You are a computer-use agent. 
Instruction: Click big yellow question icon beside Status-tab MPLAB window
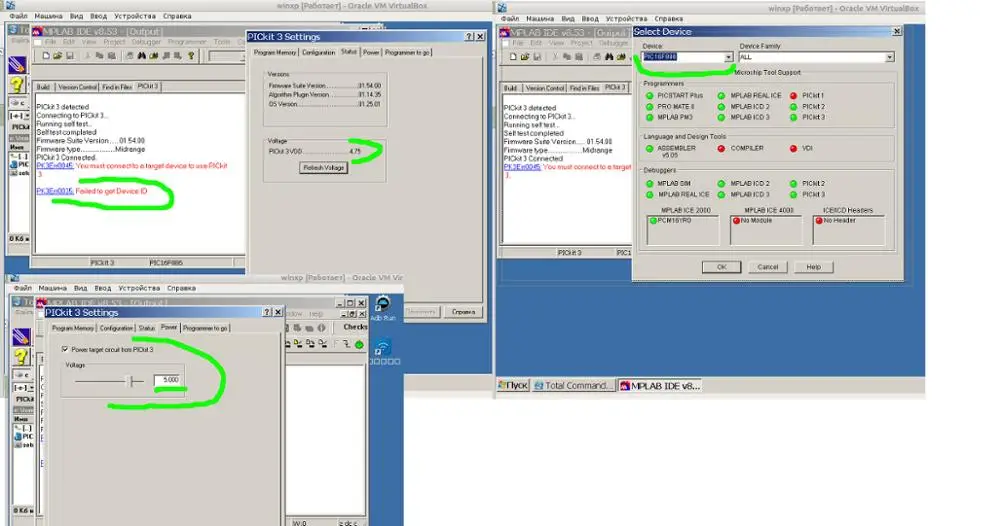pyautogui.click(x=17, y=84)
